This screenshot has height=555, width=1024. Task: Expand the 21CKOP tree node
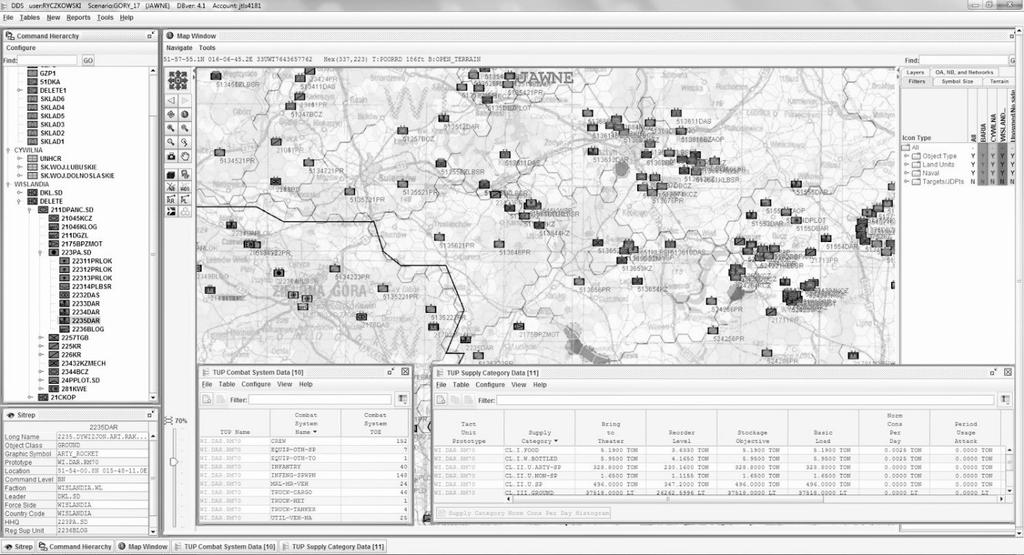pyautogui.click(x=30, y=397)
